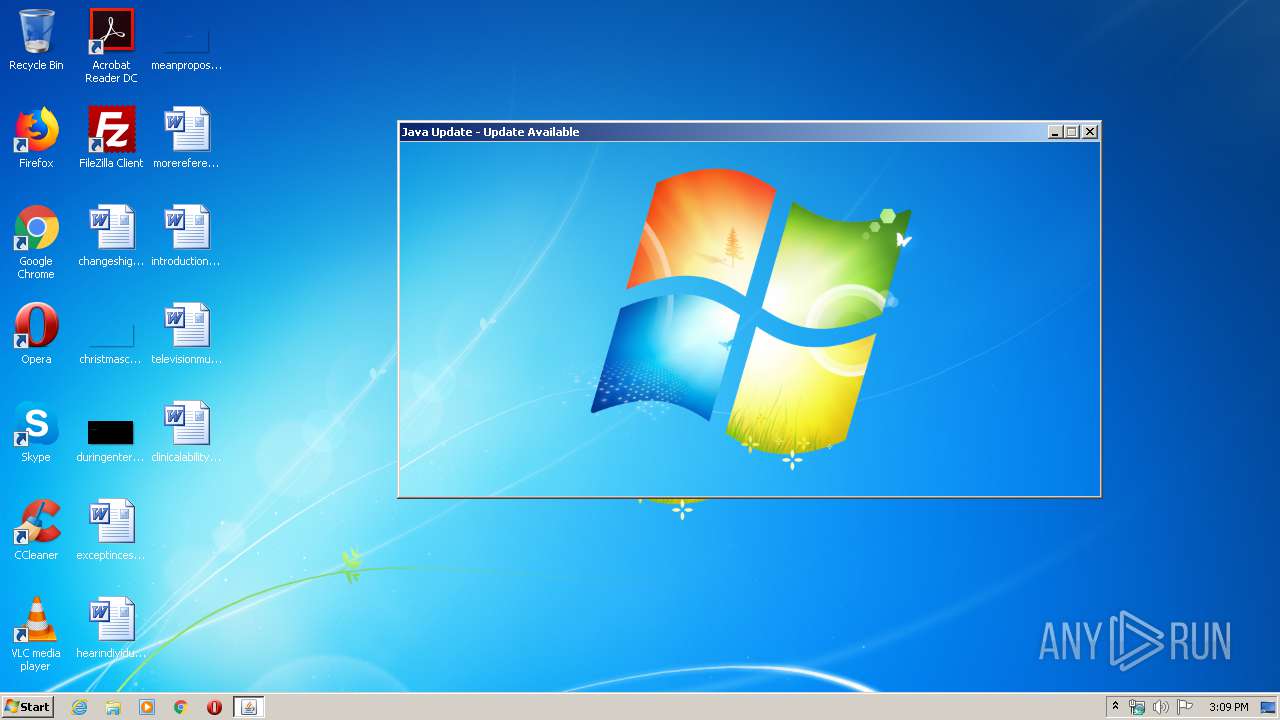Open Windows Explorer folder in taskbar

113,707
